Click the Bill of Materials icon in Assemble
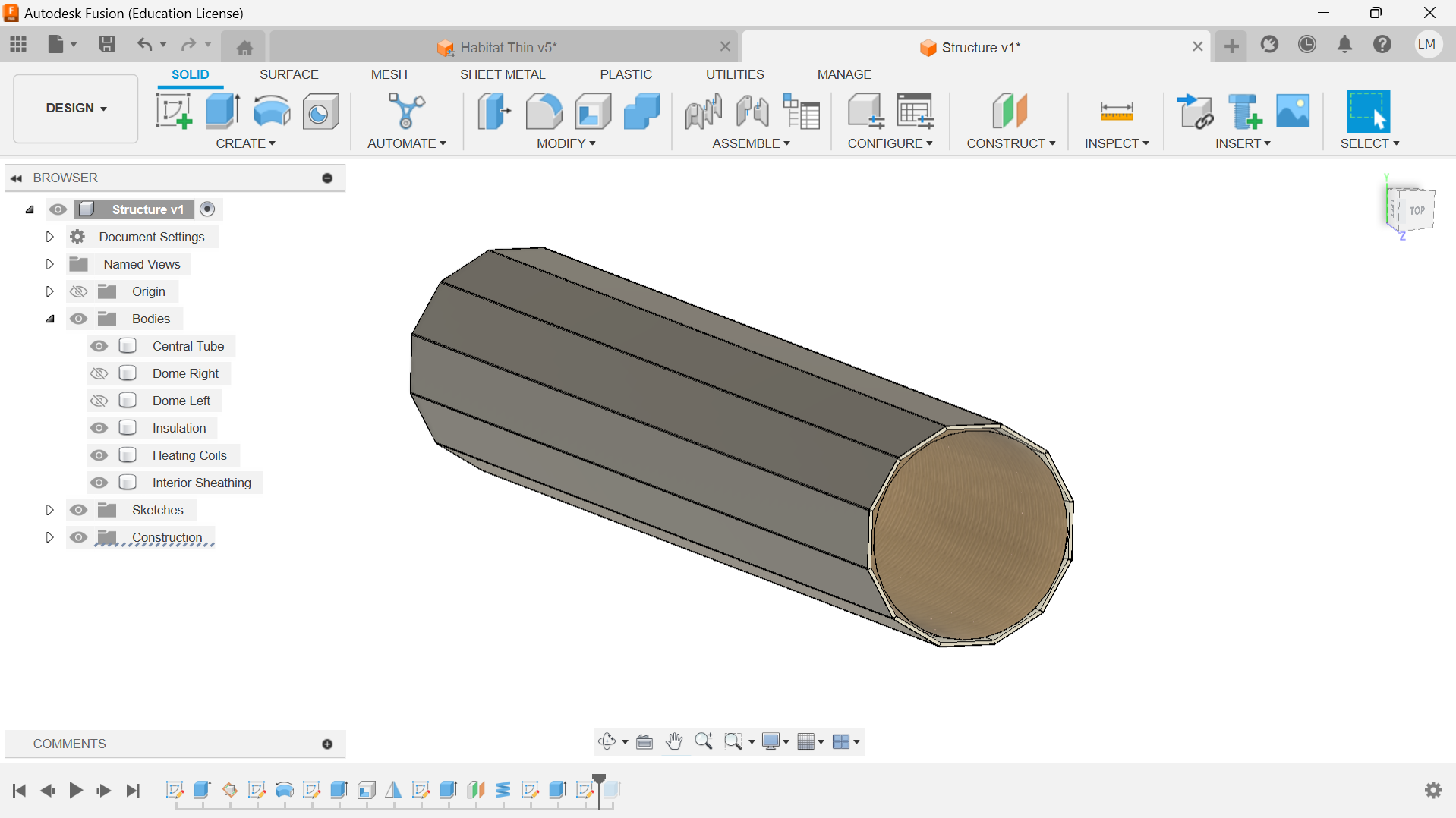Screen dimensions: 1456x818 coord(802,112)
